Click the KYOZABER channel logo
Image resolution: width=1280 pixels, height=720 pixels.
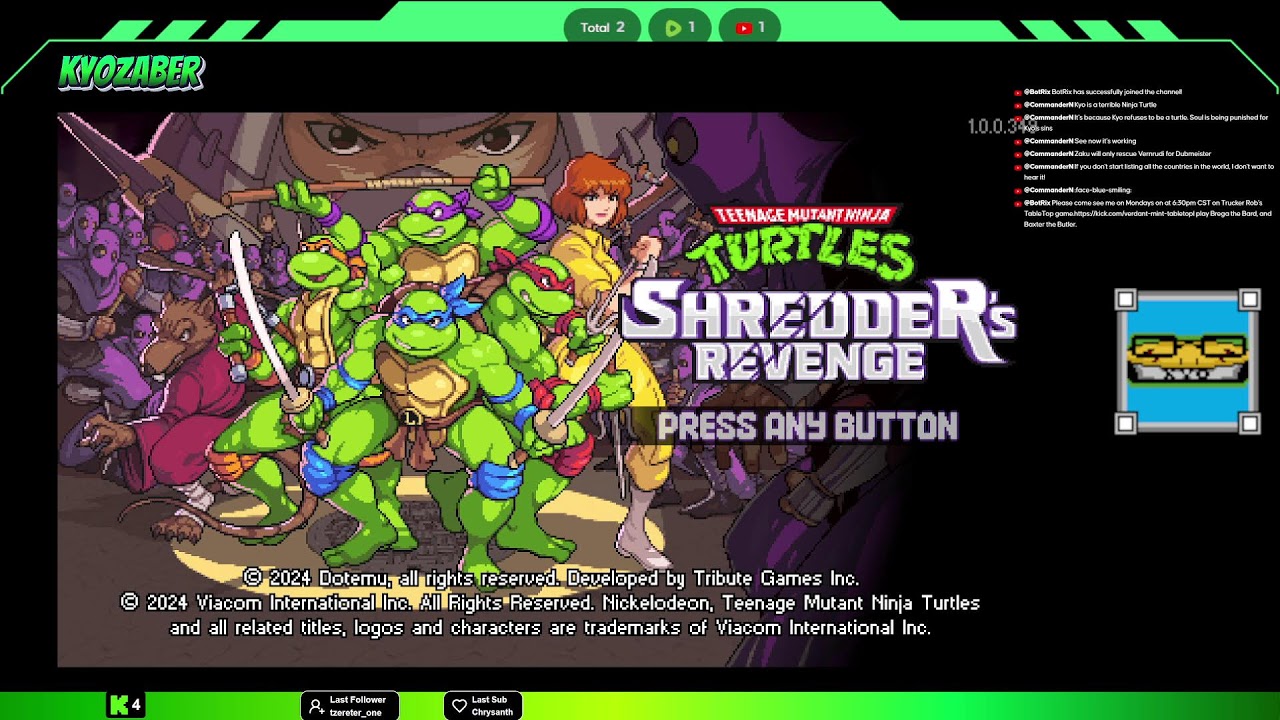131,72
